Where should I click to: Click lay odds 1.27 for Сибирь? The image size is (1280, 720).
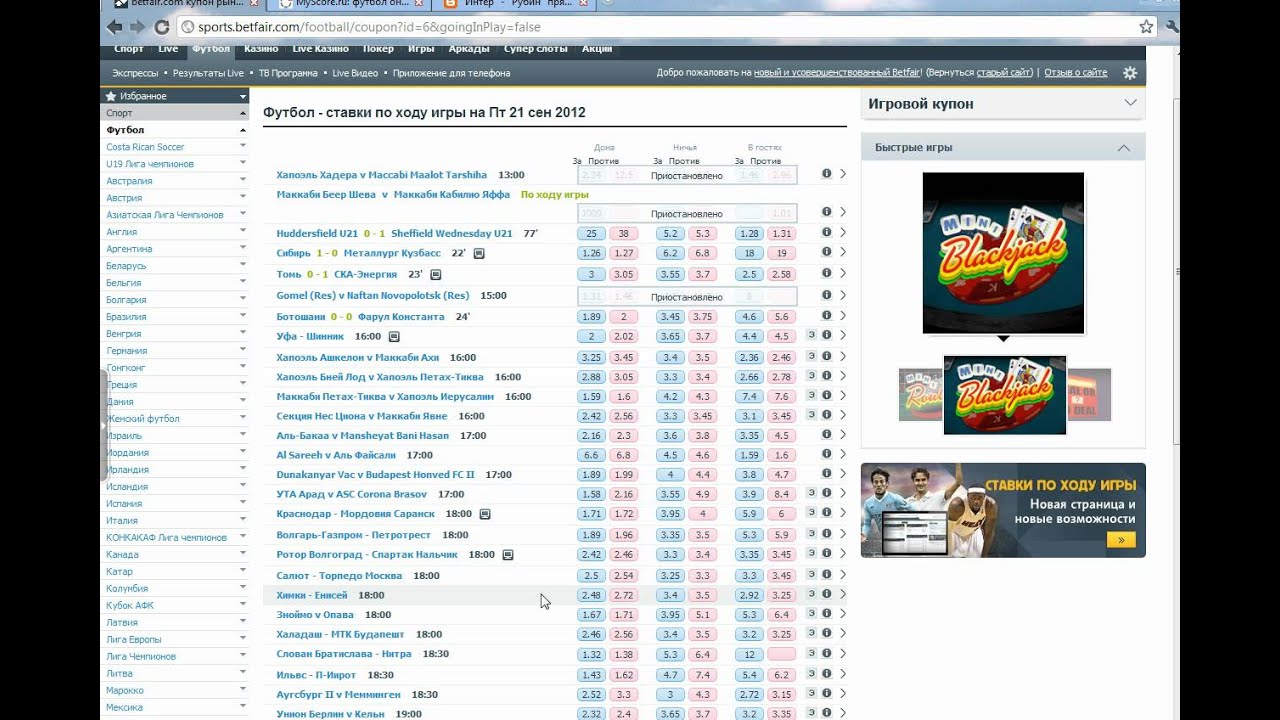click(624, 253)
